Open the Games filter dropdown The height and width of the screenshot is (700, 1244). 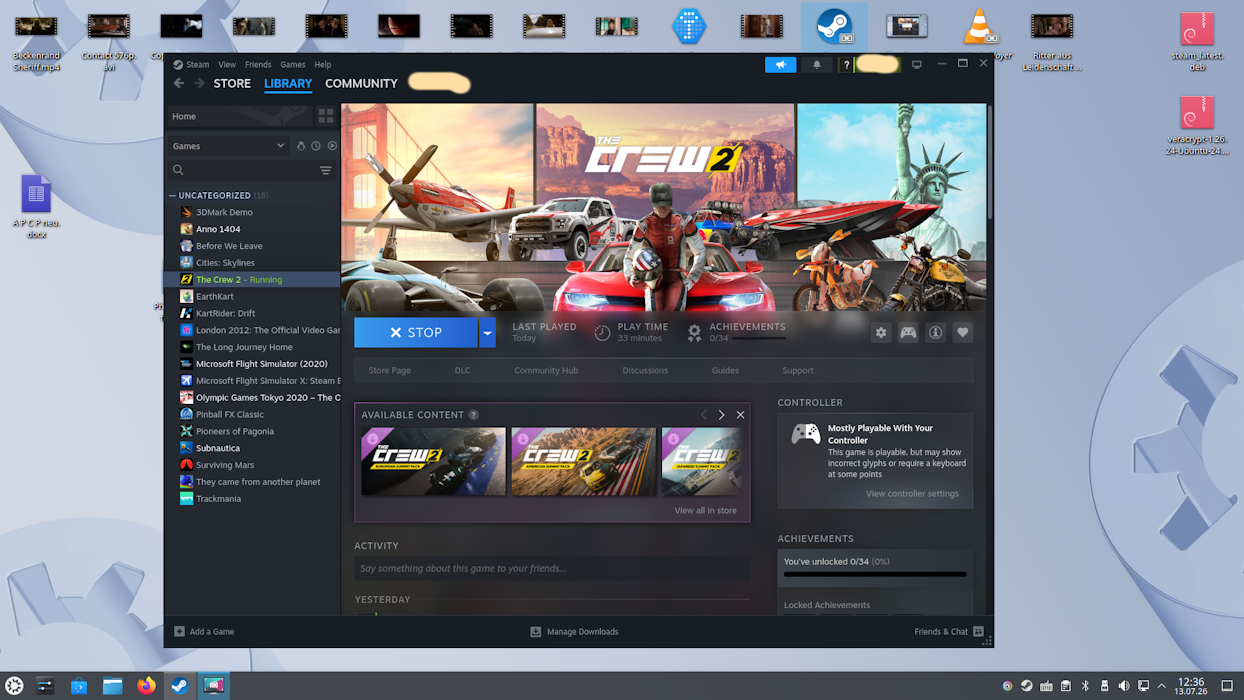[228, 146]
